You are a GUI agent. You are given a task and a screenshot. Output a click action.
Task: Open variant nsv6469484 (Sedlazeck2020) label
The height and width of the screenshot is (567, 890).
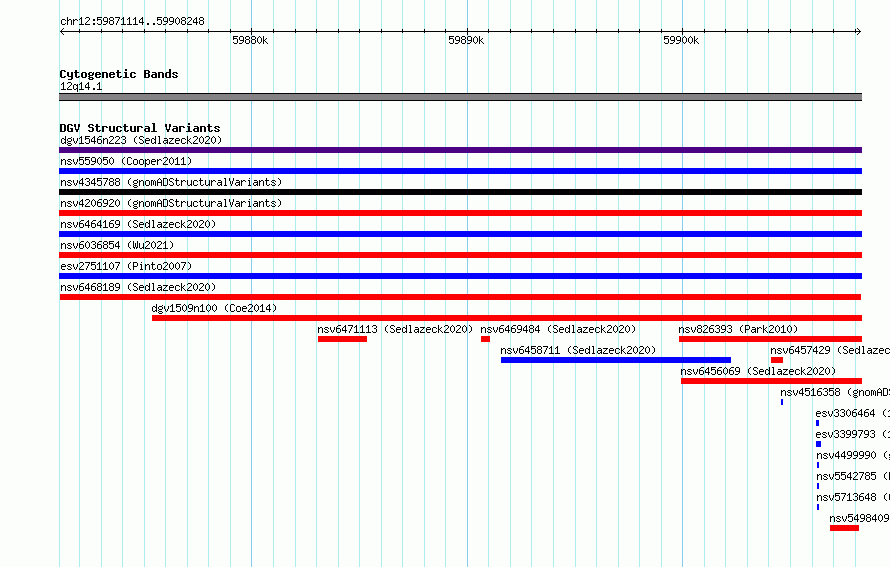click(x=558, y=329)
